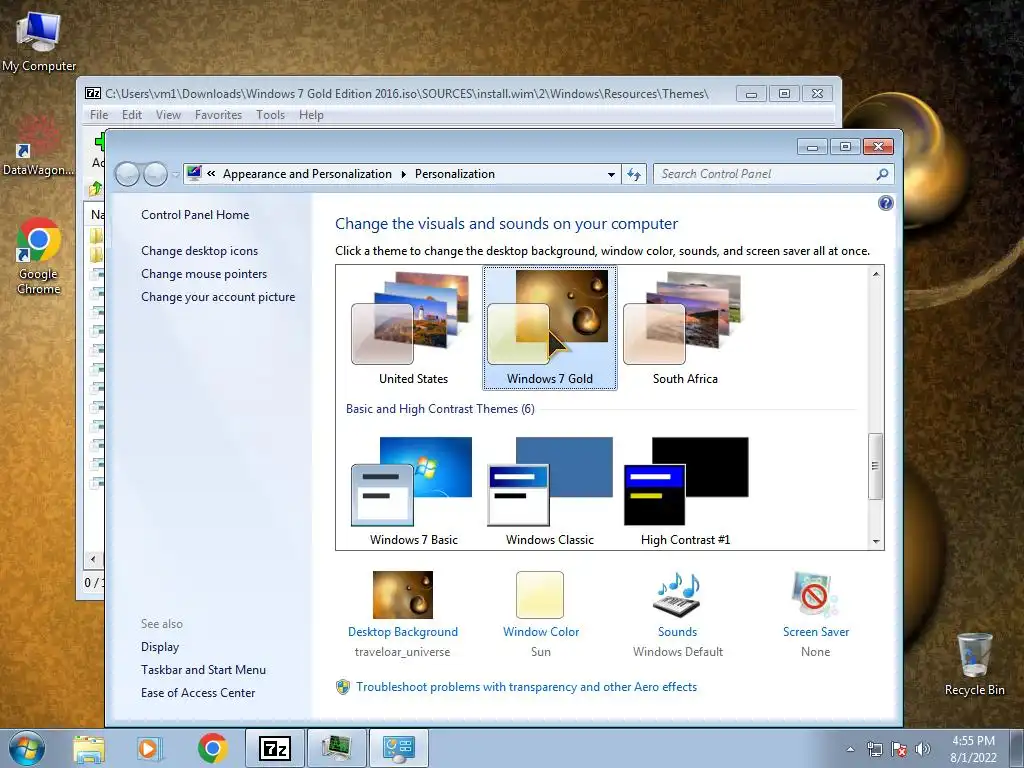Select the Control Panel taskbar button
Image resolution: width=1024 pixels, height=768 pixels.
click(x=399, y=748)
